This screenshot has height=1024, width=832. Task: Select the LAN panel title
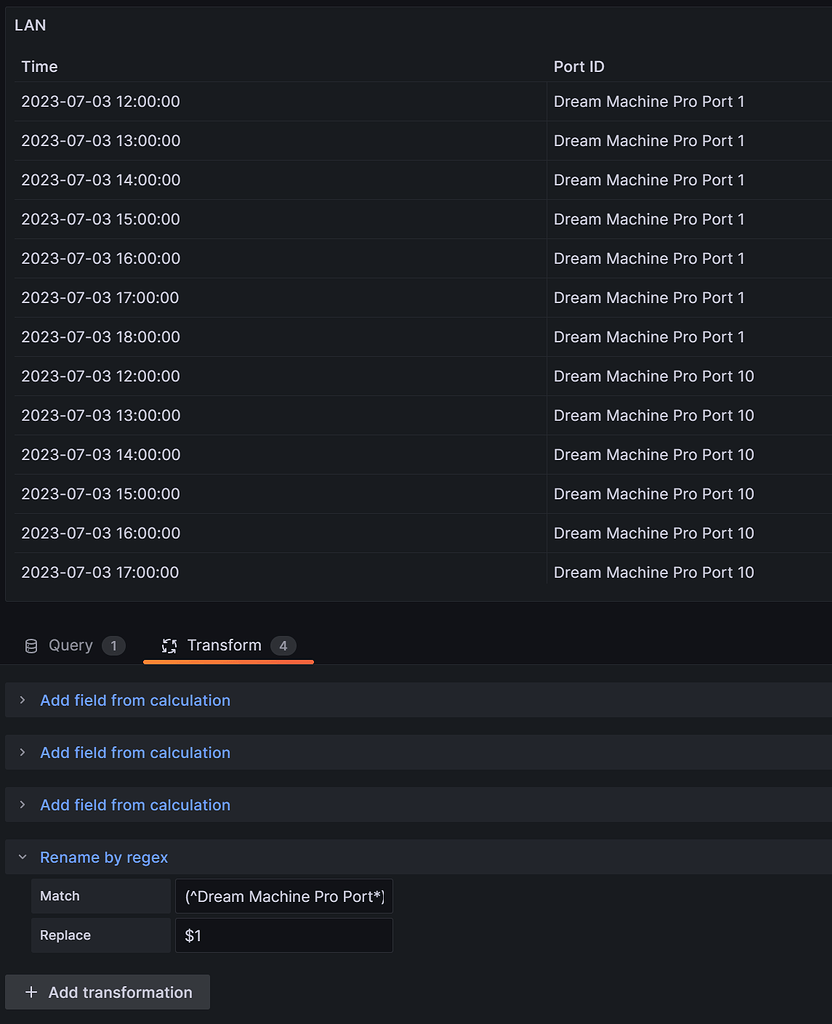30,25
